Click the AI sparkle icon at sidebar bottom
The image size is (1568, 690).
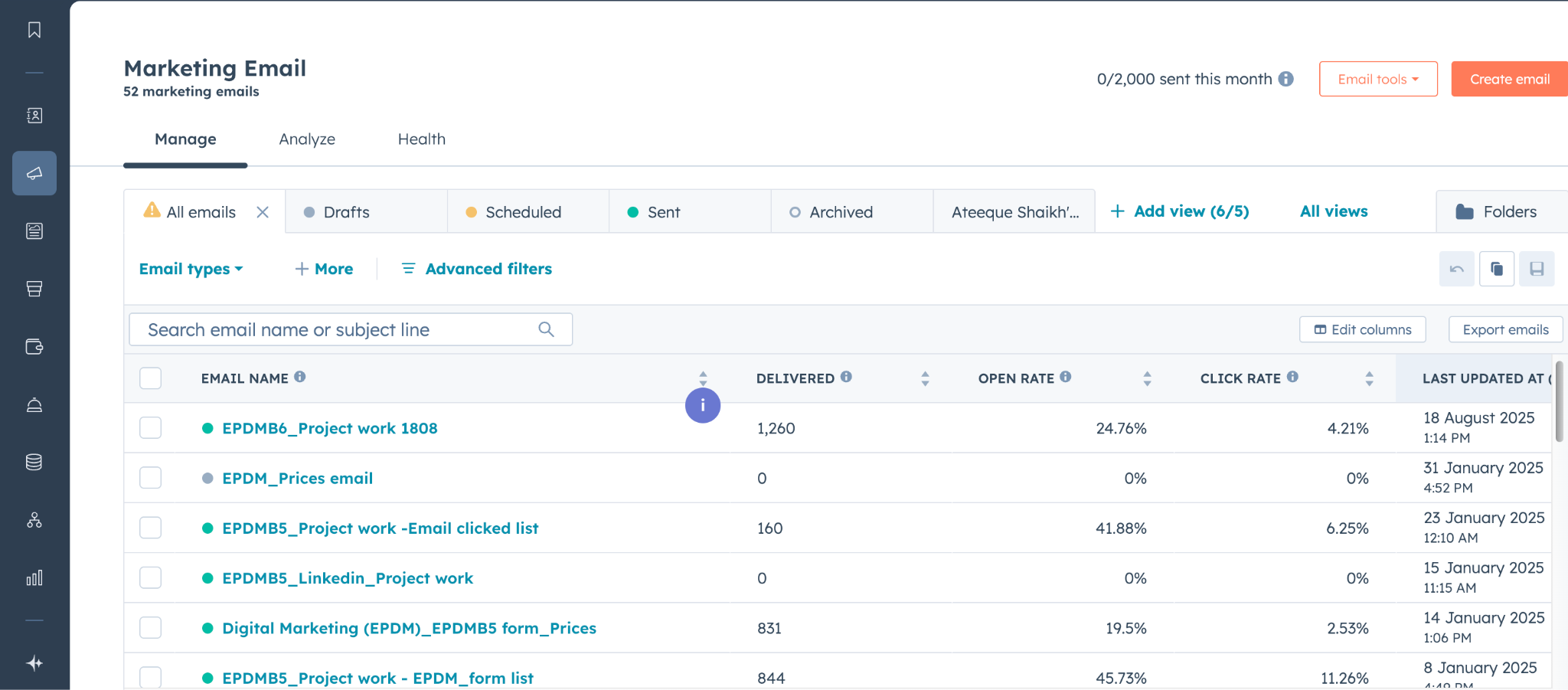tap(34, 663)
